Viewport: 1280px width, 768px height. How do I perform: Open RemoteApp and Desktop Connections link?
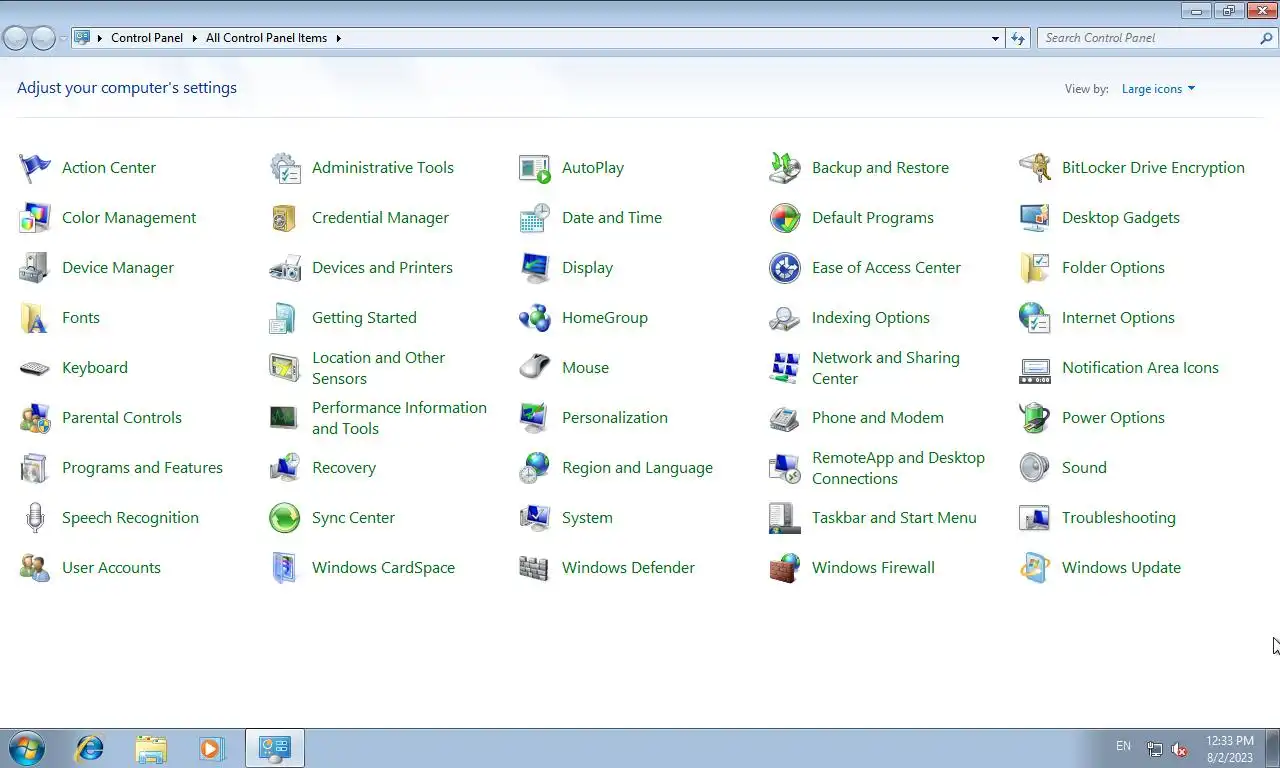(x=898, y=468)
